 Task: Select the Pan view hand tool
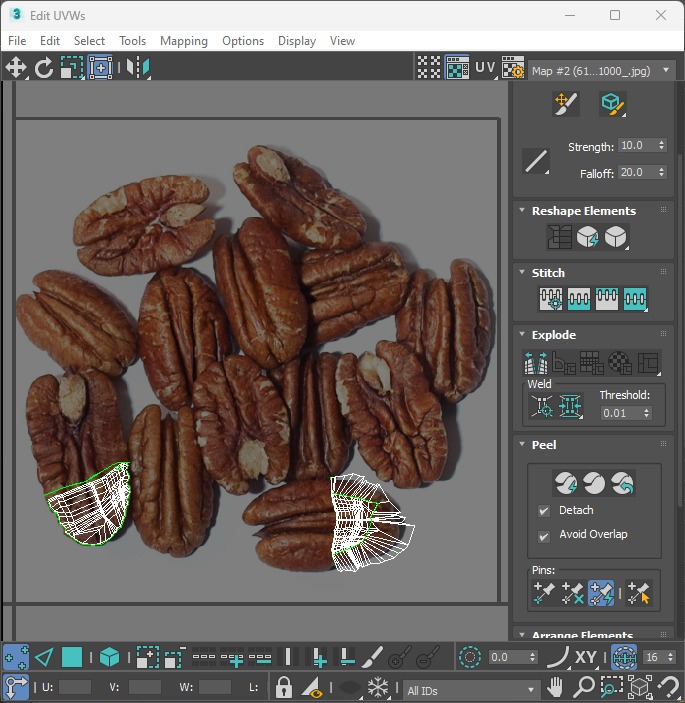click(555, 686)
